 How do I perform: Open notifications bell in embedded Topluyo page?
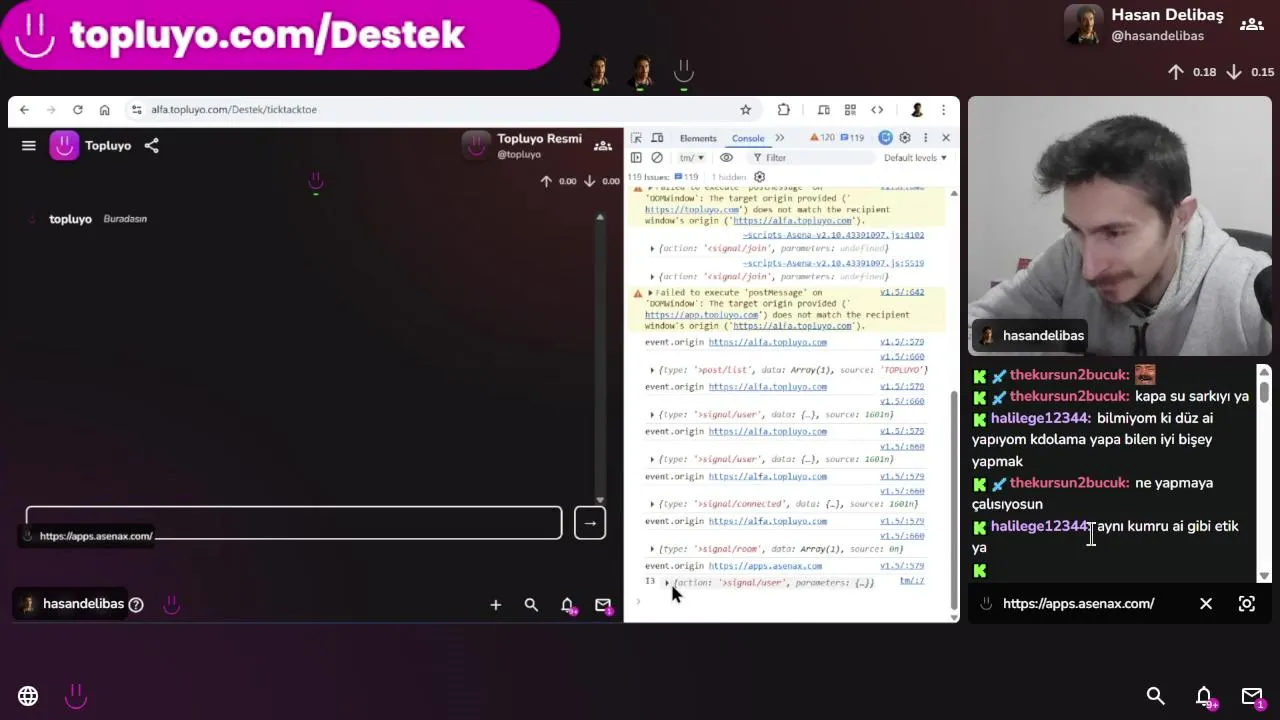click(x=567, y=605)
